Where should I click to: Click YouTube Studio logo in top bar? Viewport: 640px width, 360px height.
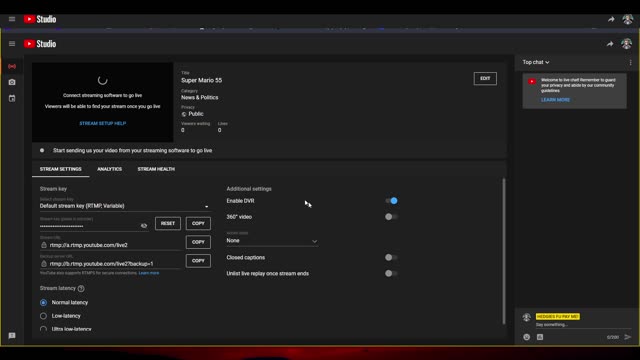(x=40, y=19)
